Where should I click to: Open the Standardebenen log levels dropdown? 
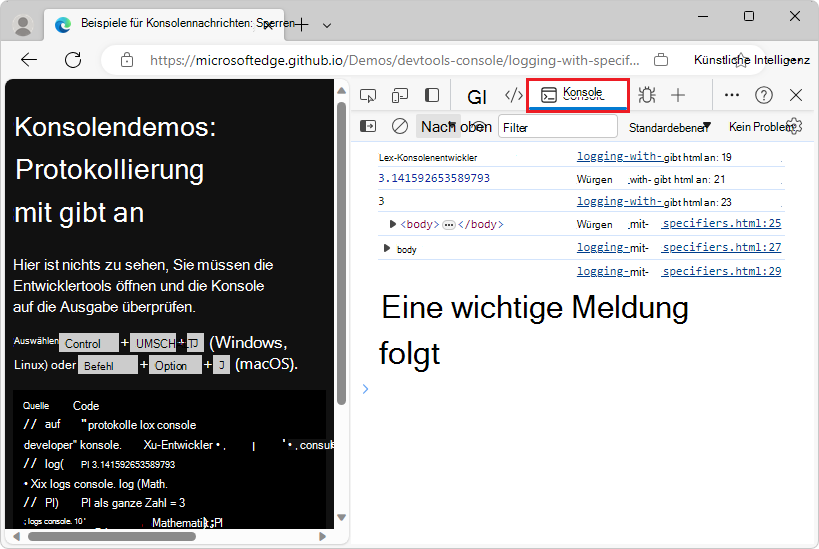click(669, 127)
